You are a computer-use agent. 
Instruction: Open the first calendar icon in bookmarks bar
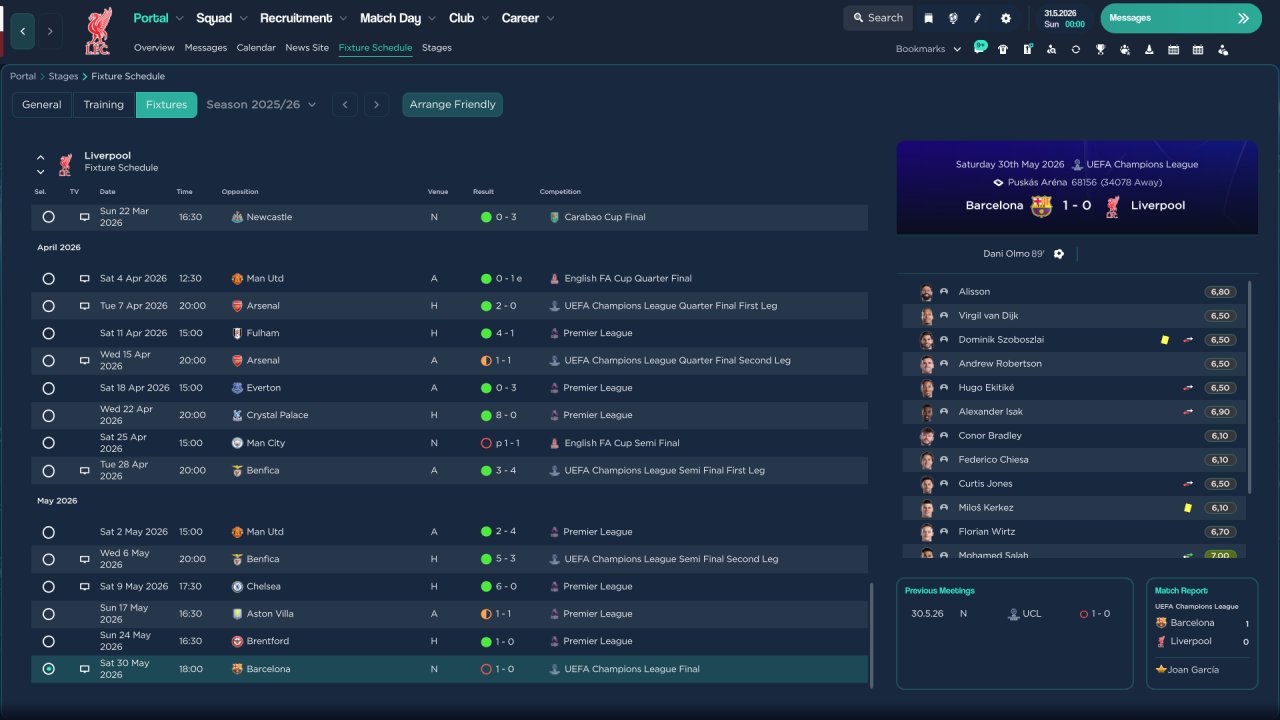tap(1173, 49)
